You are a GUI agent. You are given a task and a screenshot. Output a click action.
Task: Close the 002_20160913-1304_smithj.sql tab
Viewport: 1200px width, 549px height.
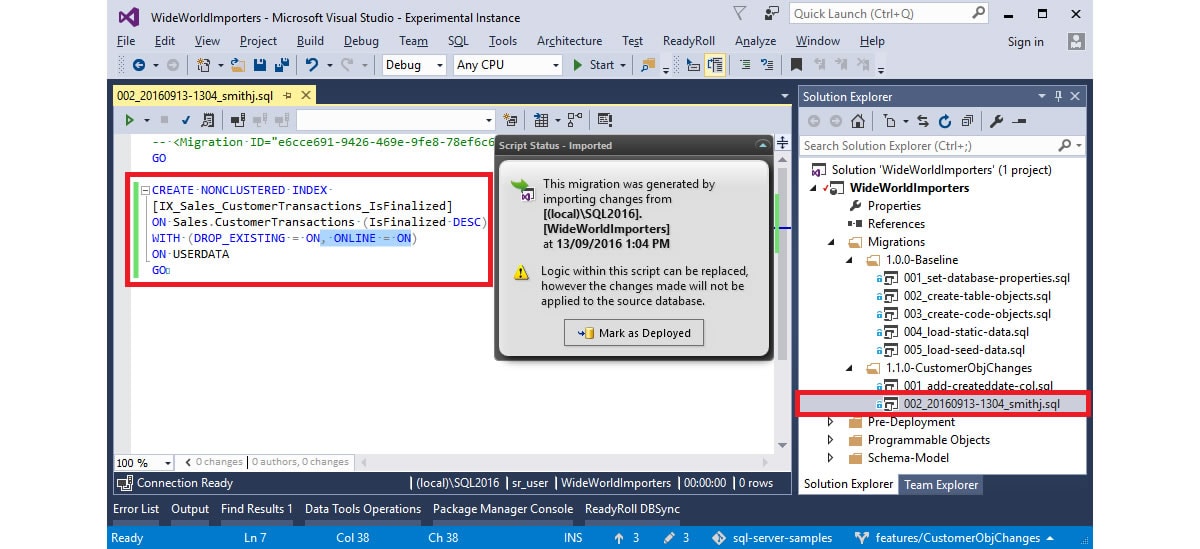(306, 95)
